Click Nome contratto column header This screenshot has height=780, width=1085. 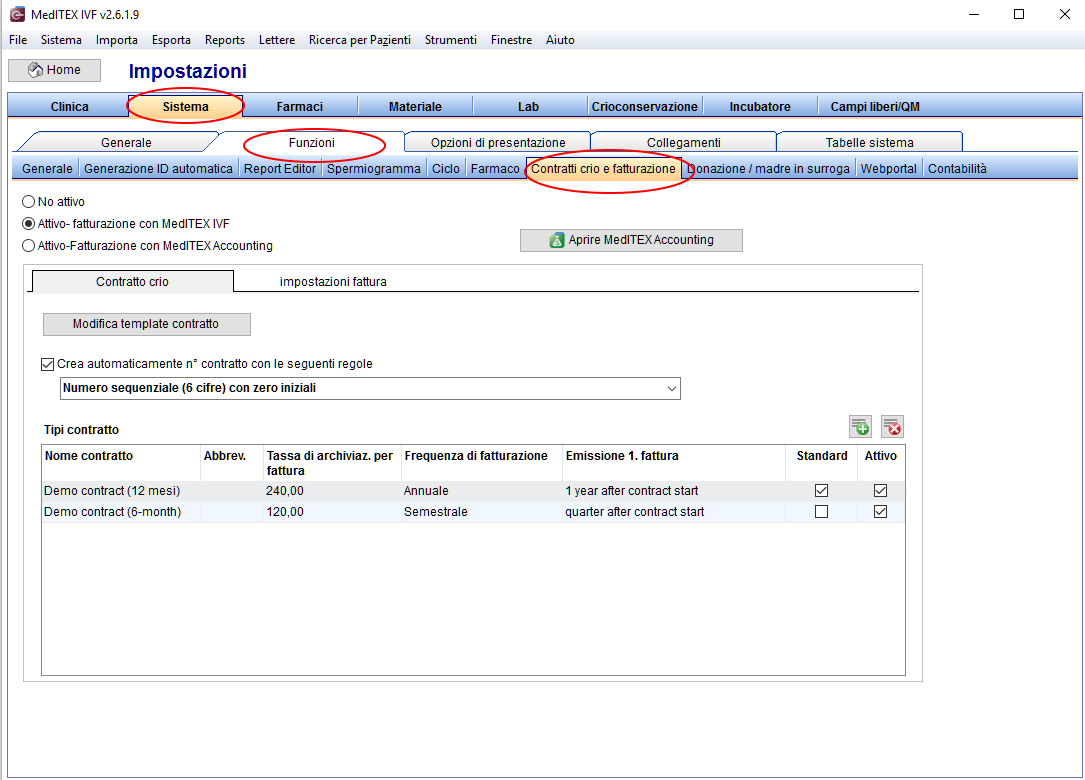(121, 463)
